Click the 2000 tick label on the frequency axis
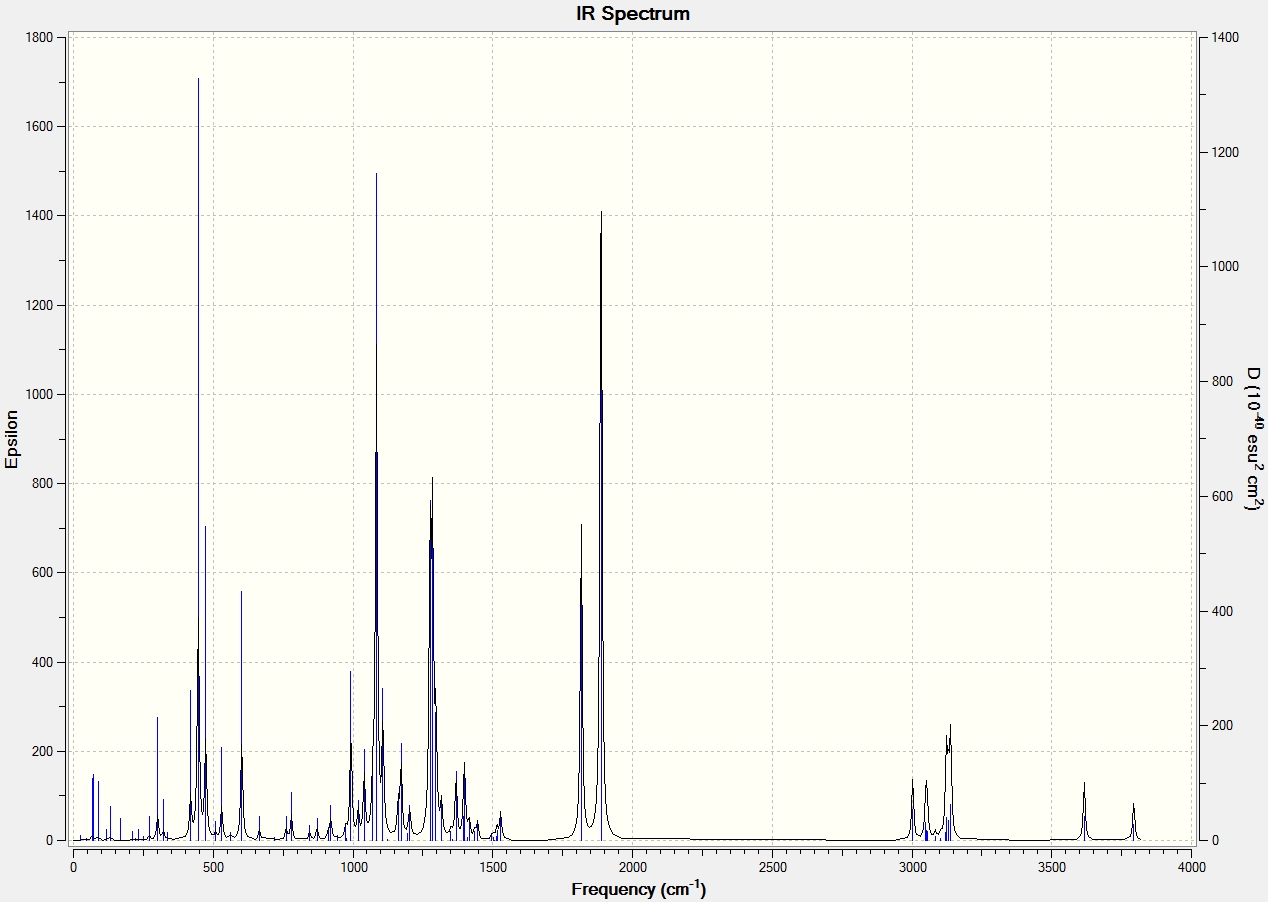The width and height of the screenshot is (1268, 902). click(x=632, y=866)
